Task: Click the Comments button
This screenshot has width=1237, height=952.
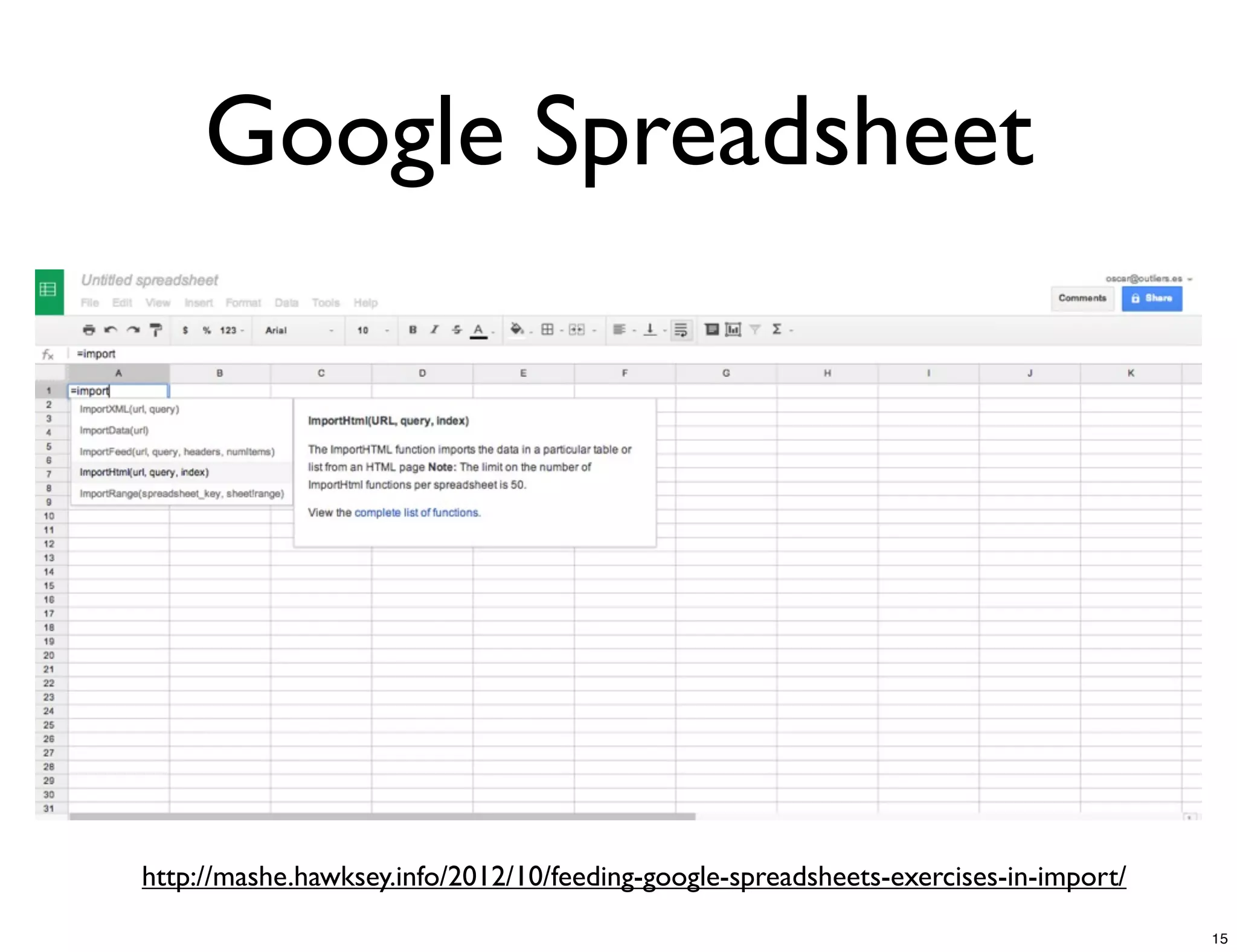Action: pyautogui.click(x=1082, y=298)
